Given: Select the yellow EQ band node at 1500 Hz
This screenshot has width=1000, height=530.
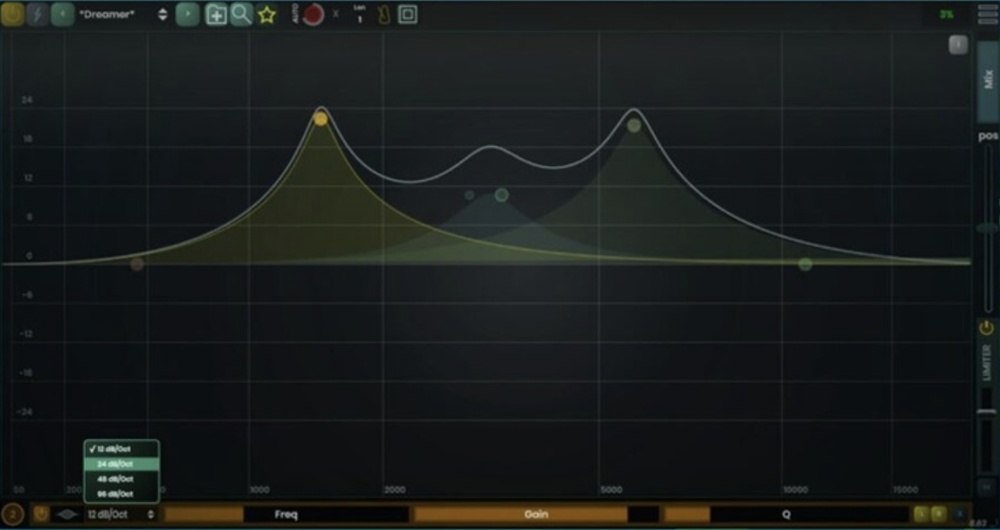Looking at the screenshot, I should [x=321, y=119].
